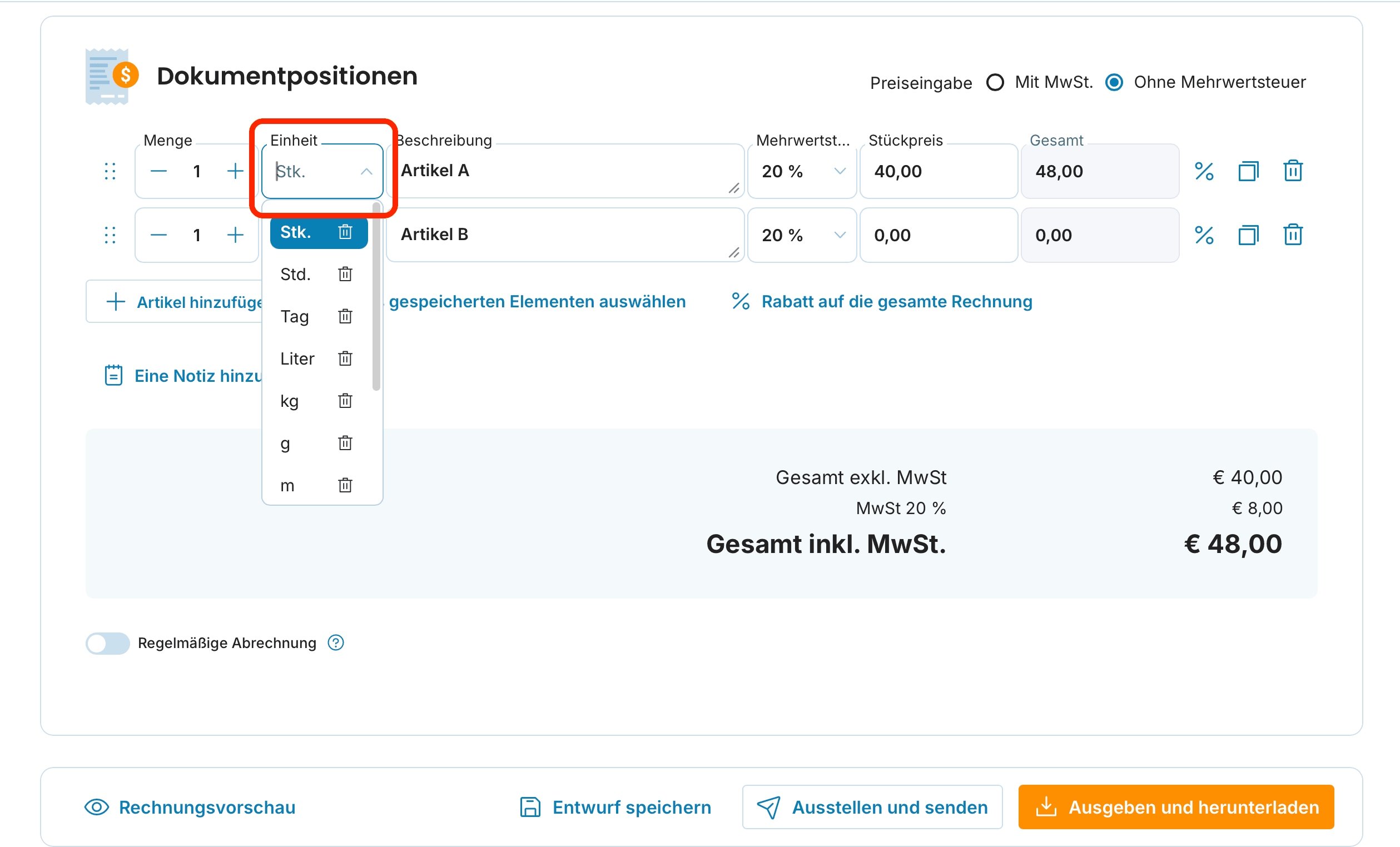Remove the kg unit from list
This screenshot has width=1400, height=847.
point(345,401)
